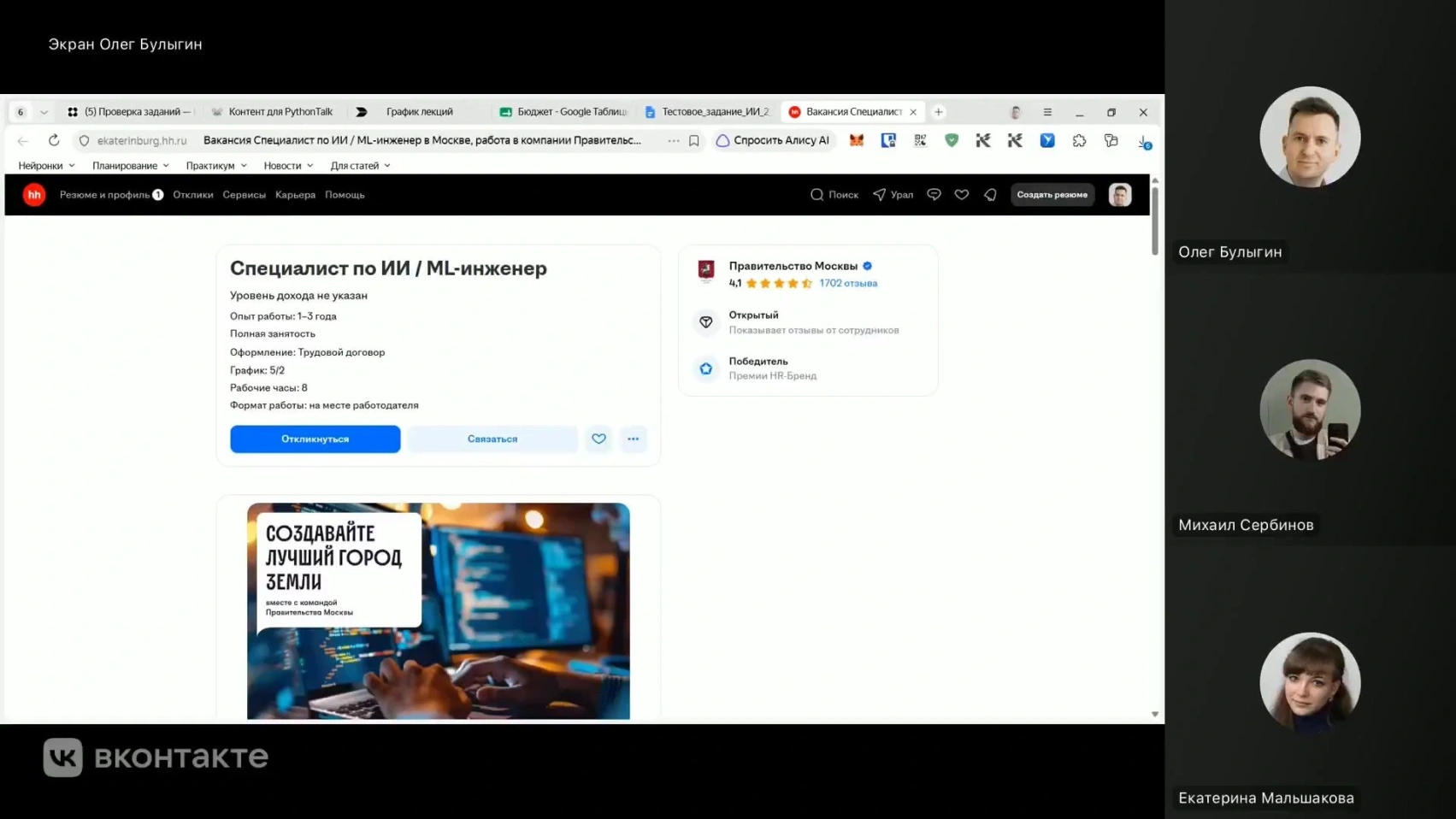Switch to Бюджет Google Таблицы tab
The width and height of the screenshot is (1456, 819).
click(563, 112)
